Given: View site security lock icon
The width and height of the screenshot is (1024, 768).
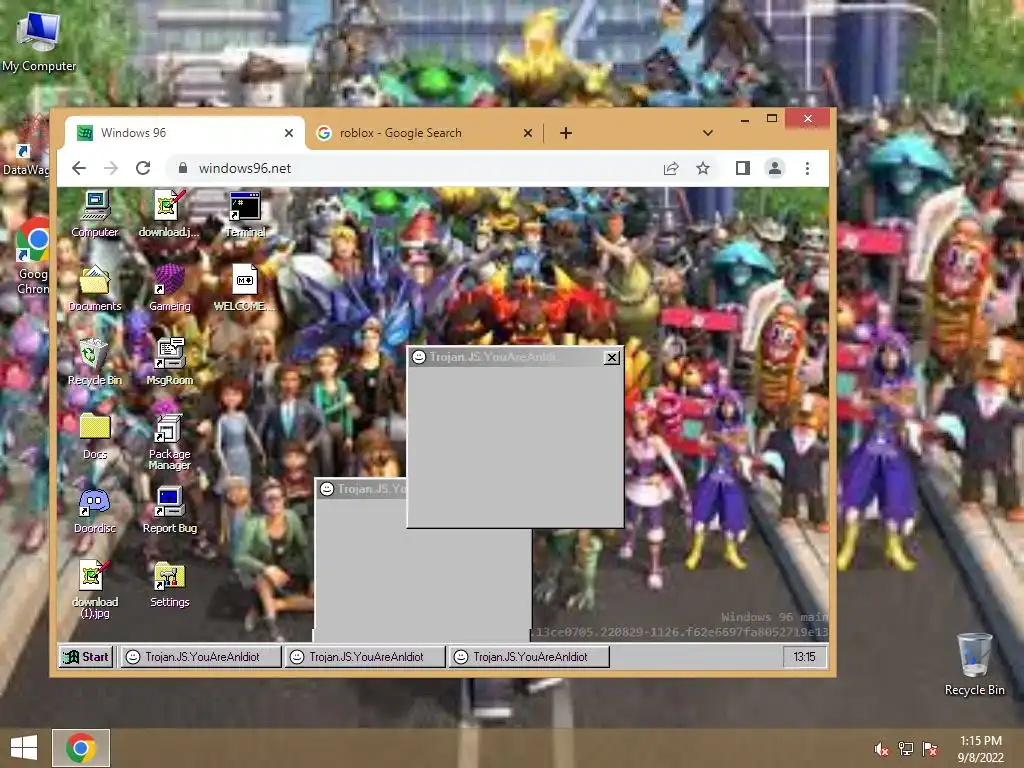Looking at the screenshot, I should [x=183, y=168].
